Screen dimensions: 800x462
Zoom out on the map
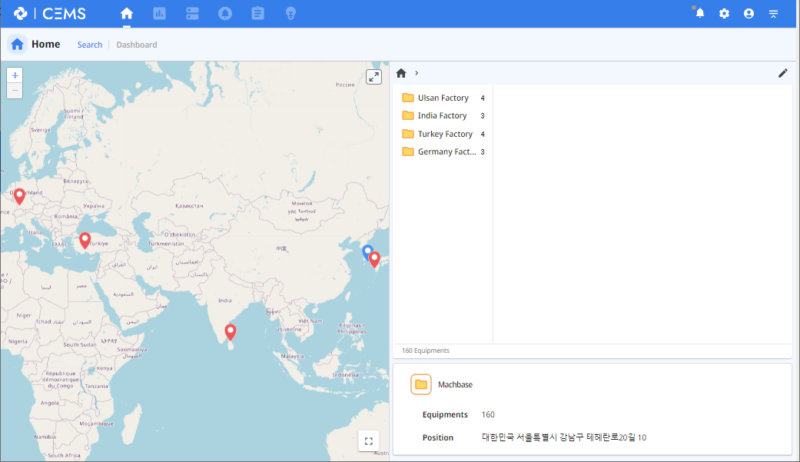[x=14, y=91]
